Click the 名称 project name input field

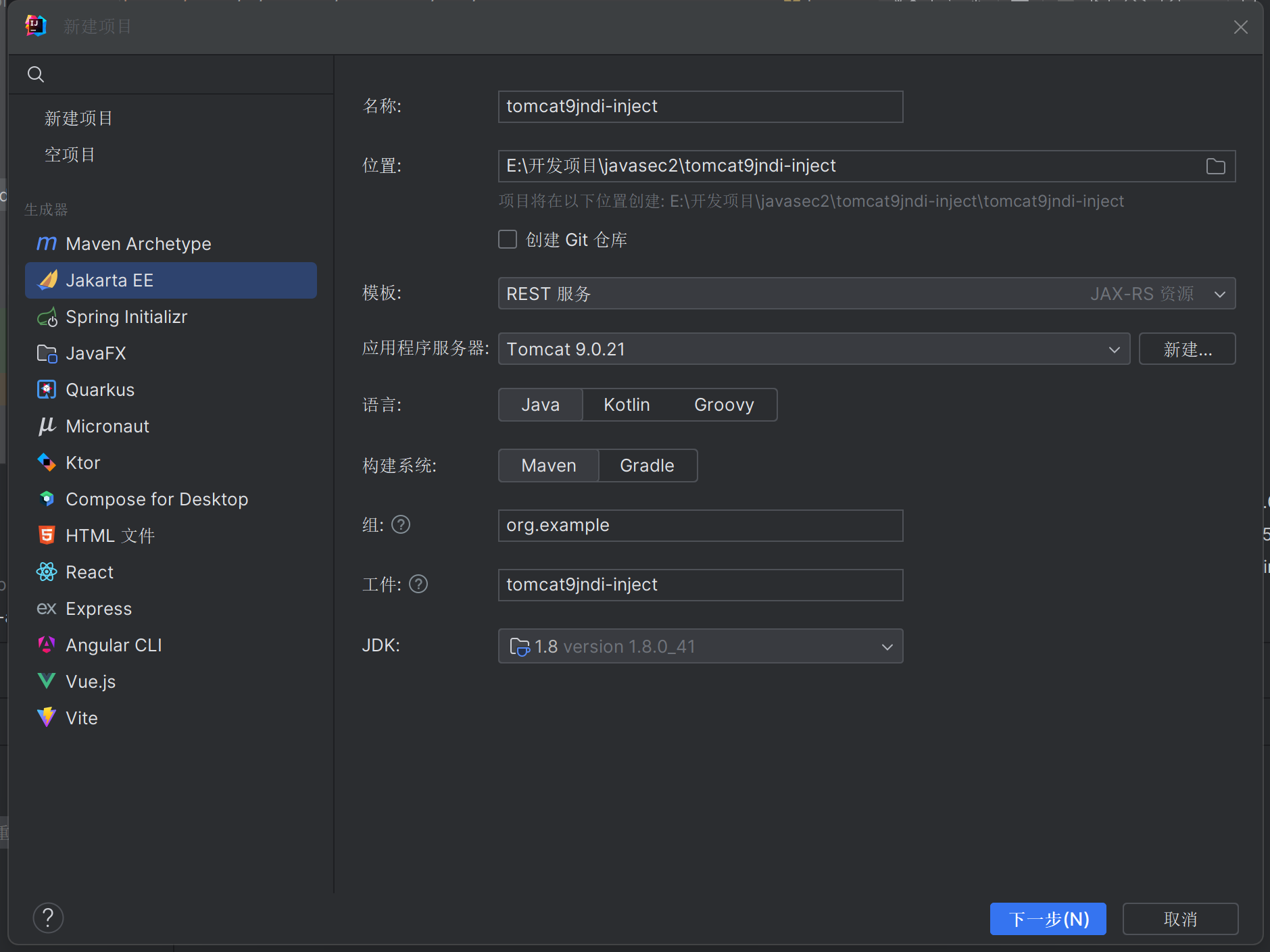pyautogui.click(x=700, y=107)
